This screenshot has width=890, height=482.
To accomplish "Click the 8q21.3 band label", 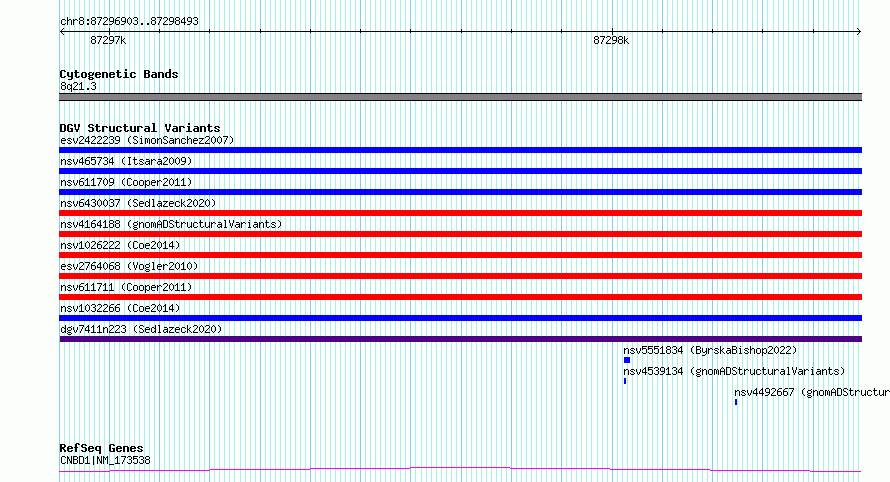I will pos(78,86).
